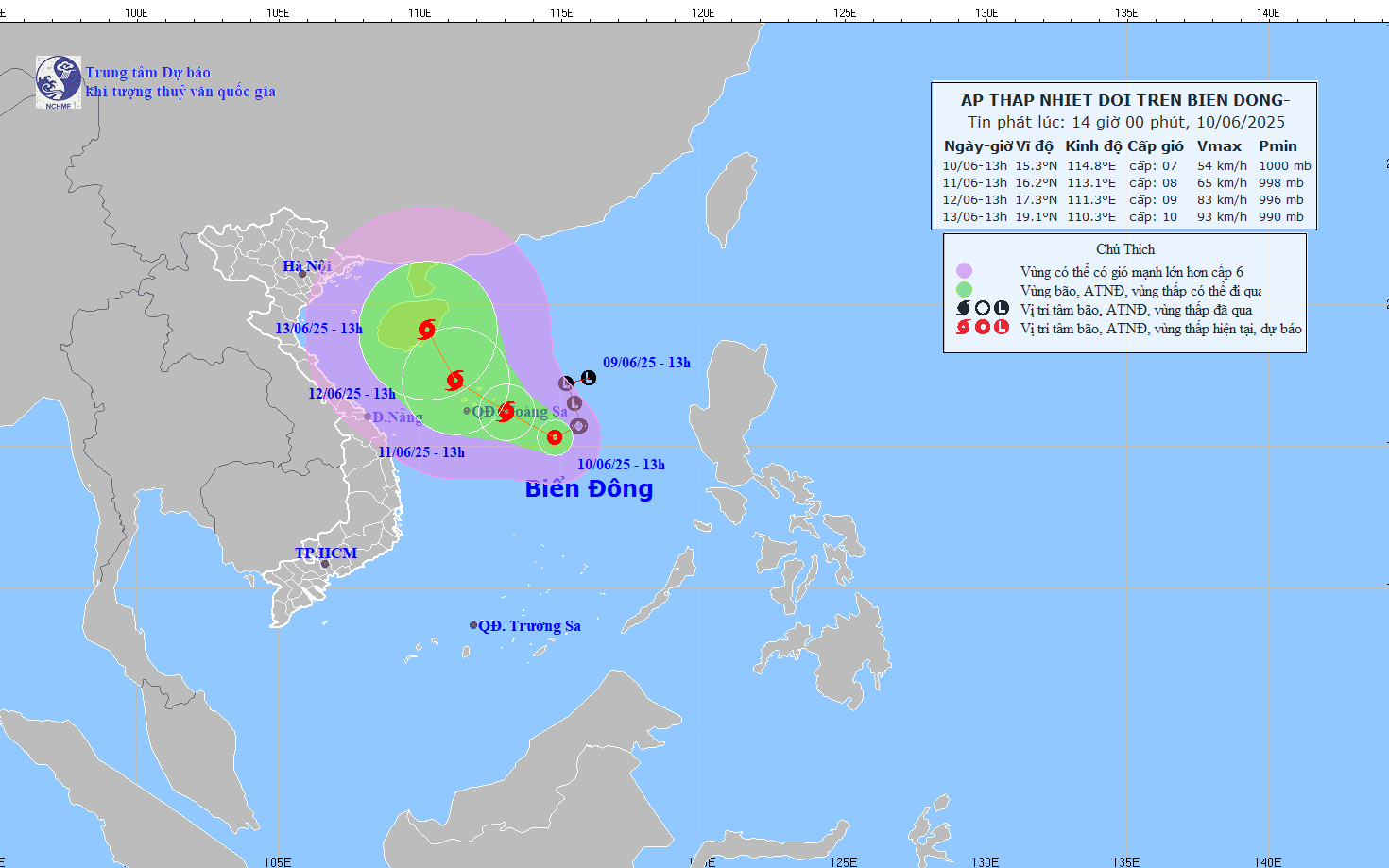Screen dimensions: 1389x868
Task: Click the Đ.Nẵng city dot
Action: click(x=368, y=417)
